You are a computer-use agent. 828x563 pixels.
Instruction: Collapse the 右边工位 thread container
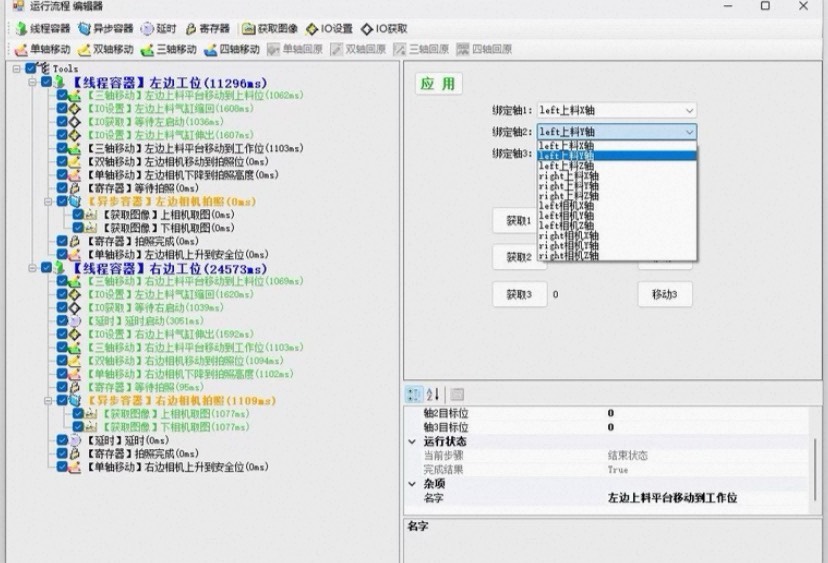tap(33, 268)
